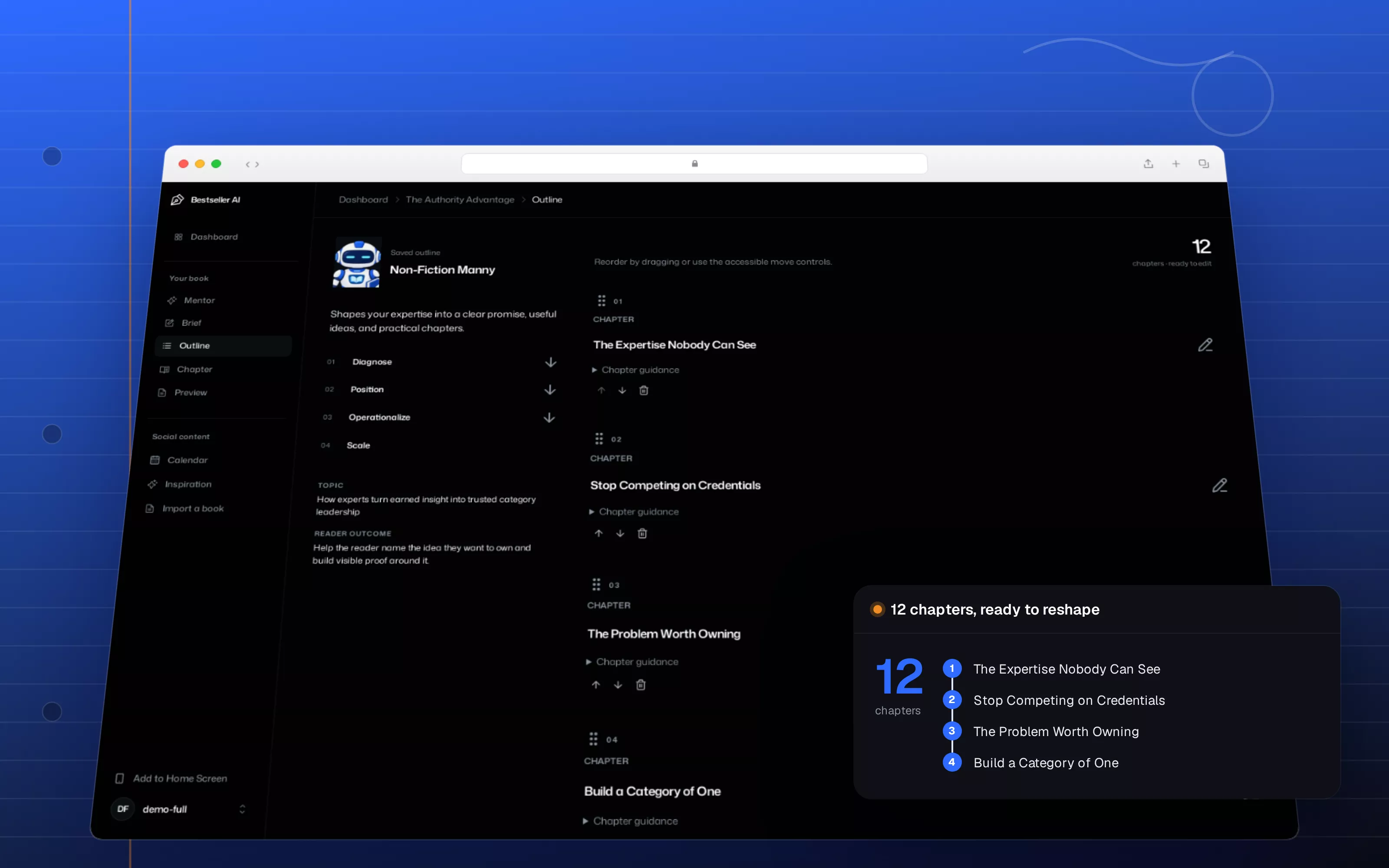This screenshot has width=1389, height=868.
Task: Expand Chapter guidance for 'The Expertise Nobody Can See'
Action: click(635, 370)
